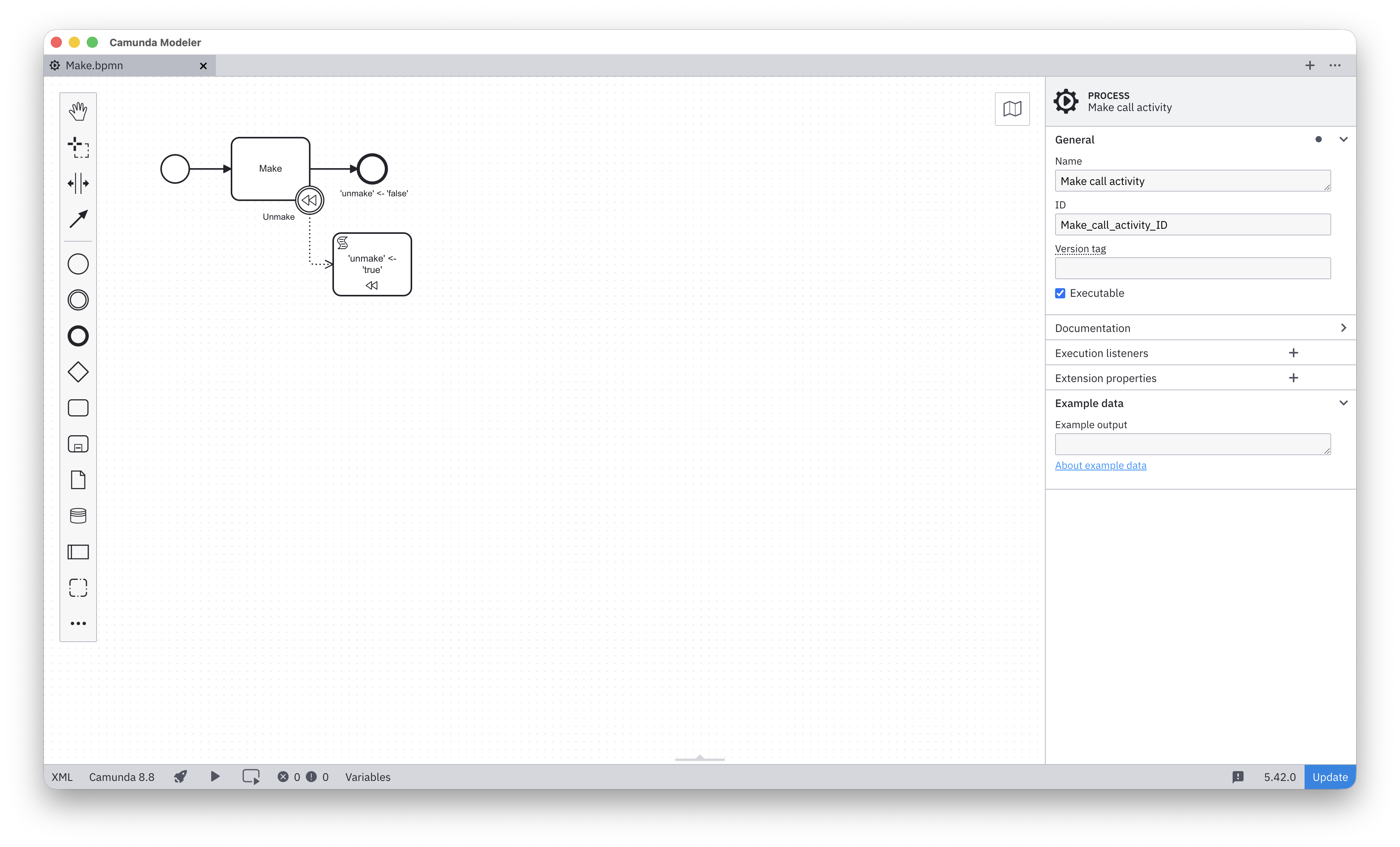
Task: Click the Update button
Action: [1330, 777]
